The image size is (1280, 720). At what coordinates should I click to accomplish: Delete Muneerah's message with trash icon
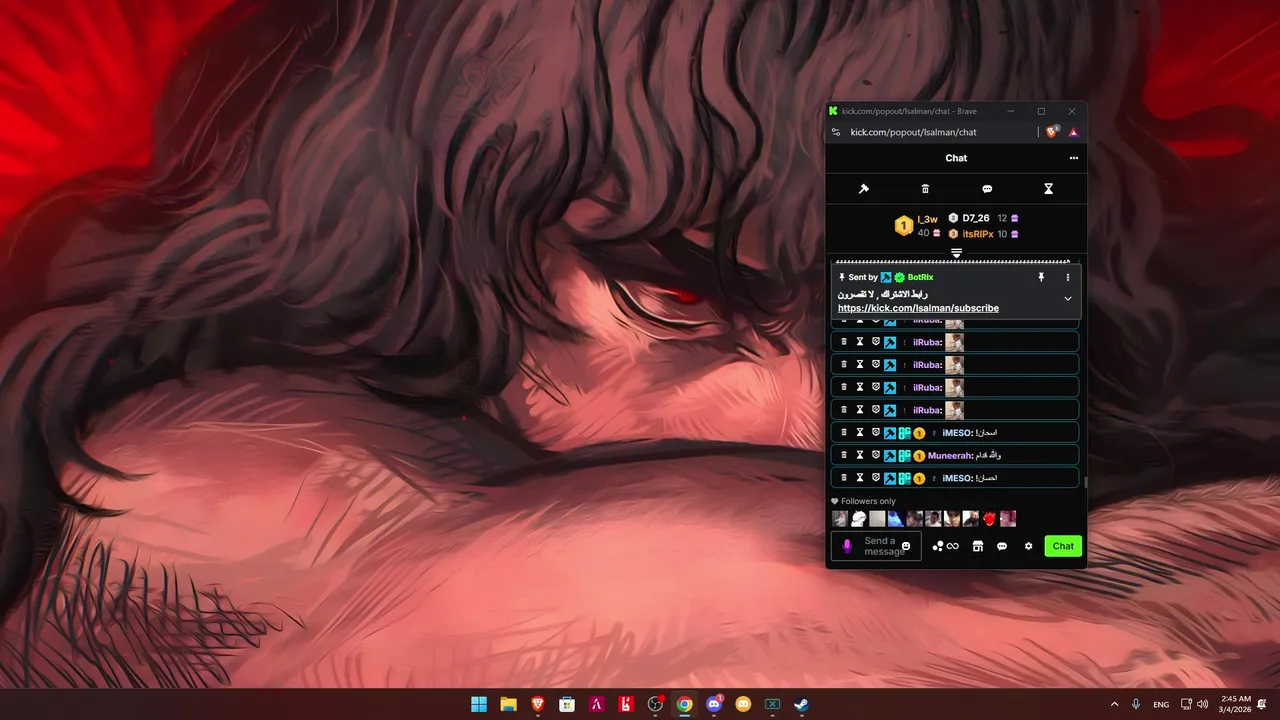[844, 455]
